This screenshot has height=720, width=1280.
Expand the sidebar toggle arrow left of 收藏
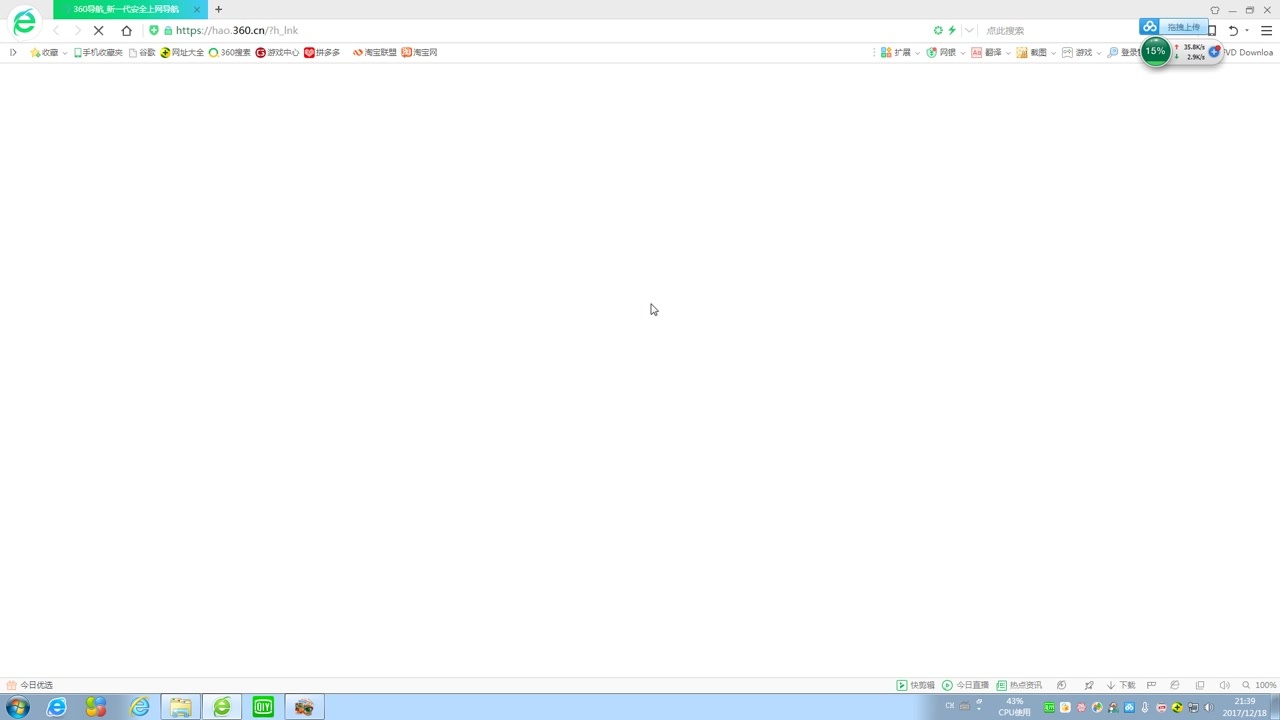pyautogui.click(x=13, y=53)
